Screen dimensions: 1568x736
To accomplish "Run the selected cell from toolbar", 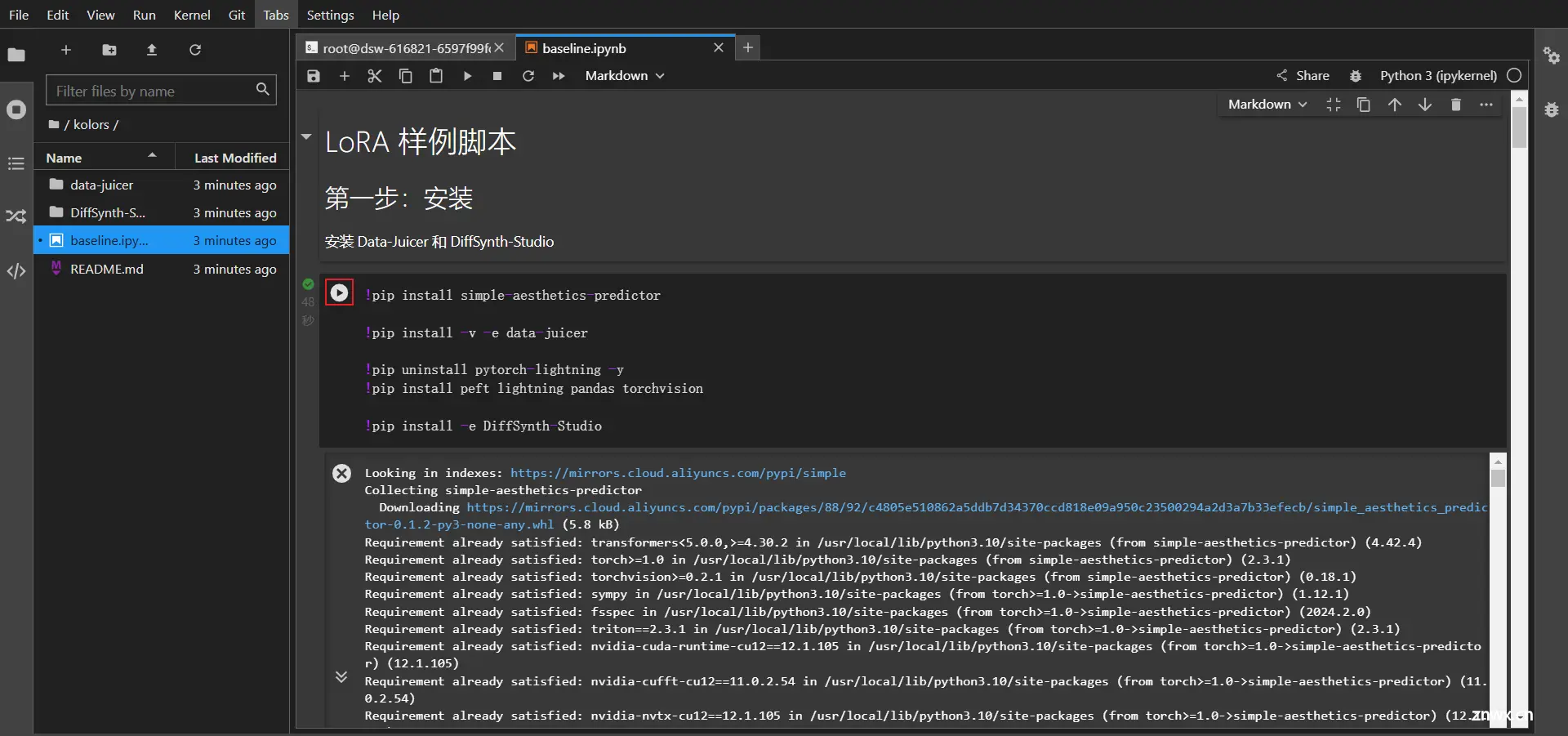I will 467,76.
